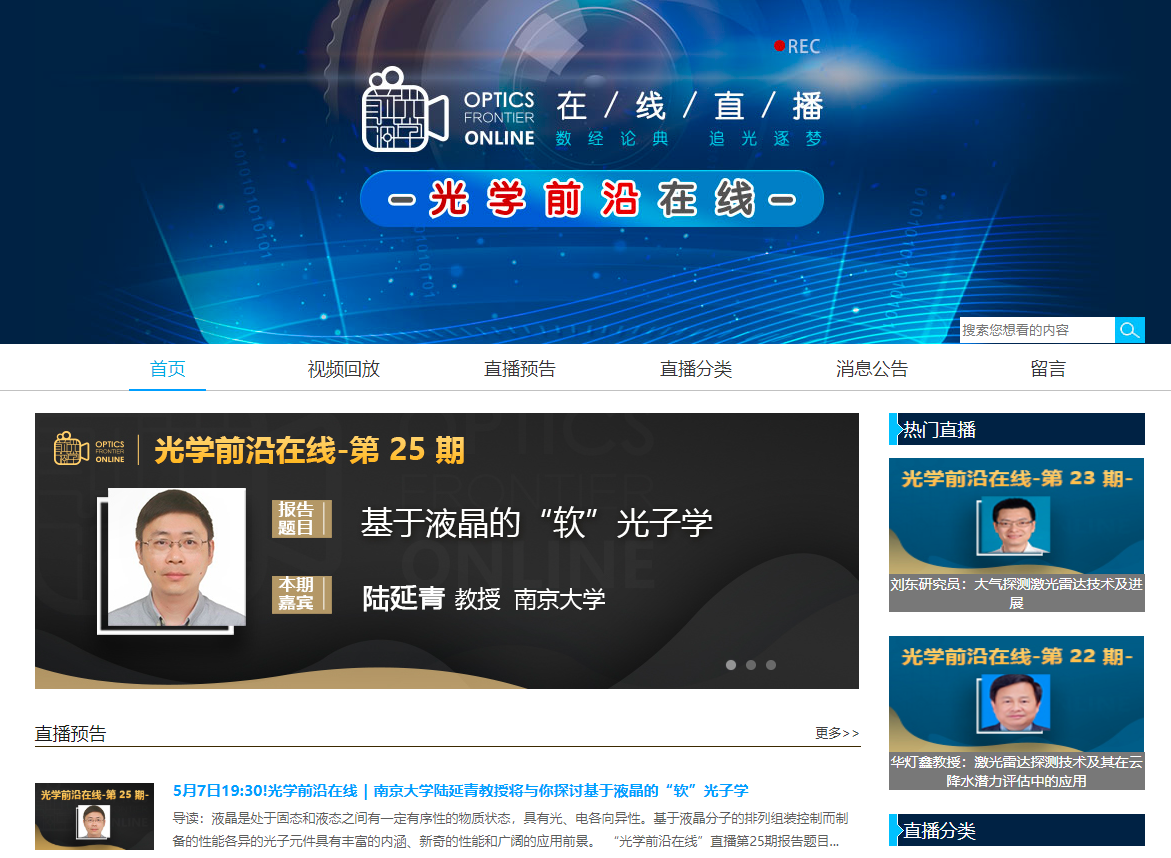
Task: Go to 直播预告 in the navigation bar
Action: [x=520, y=369]
